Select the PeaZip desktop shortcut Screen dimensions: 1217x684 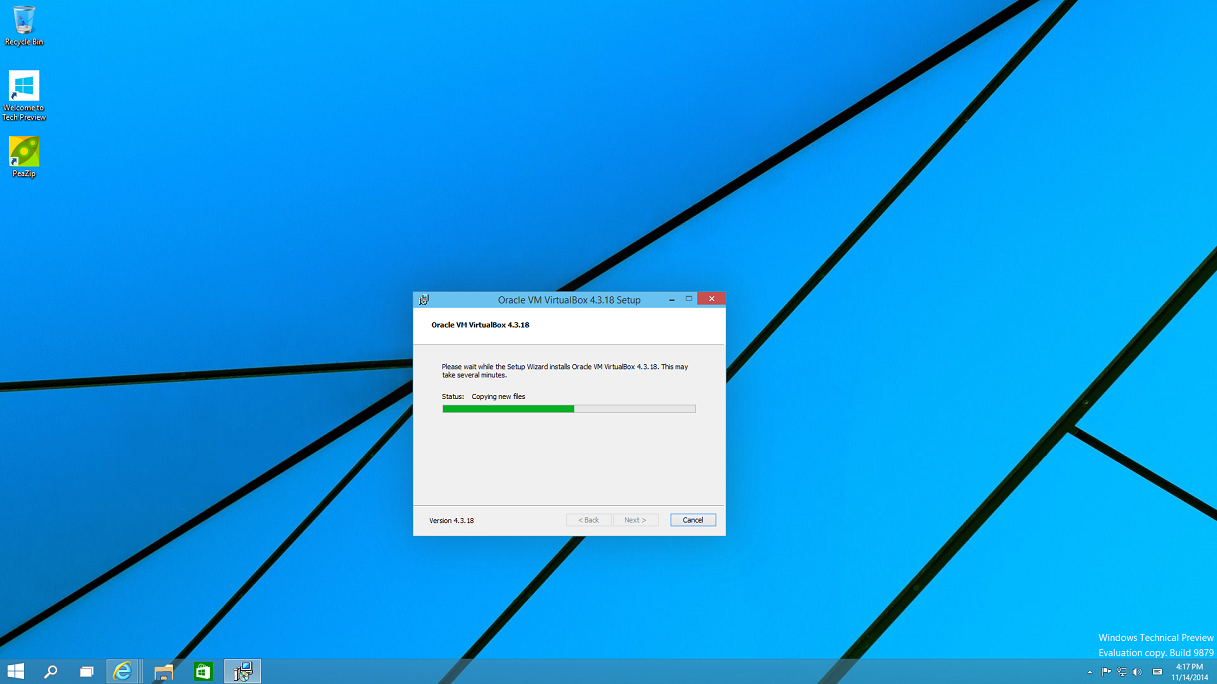pyautogui.click(x=24, y=156)
